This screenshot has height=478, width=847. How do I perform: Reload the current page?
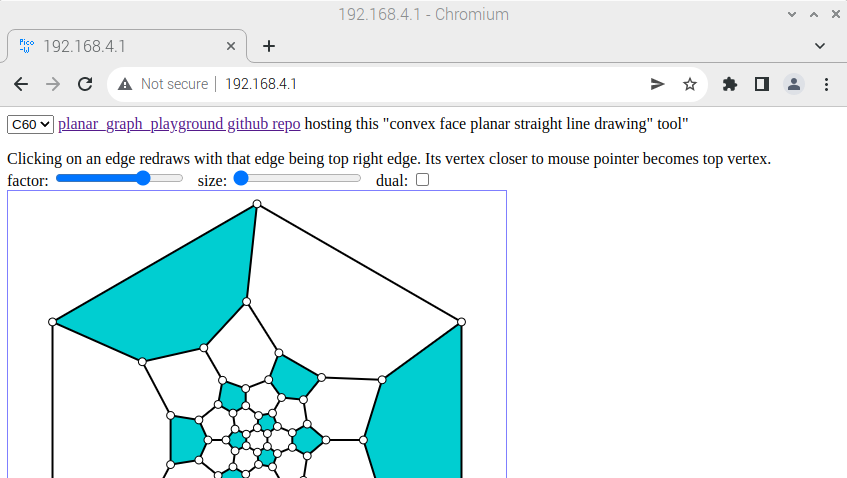[85, 84]
